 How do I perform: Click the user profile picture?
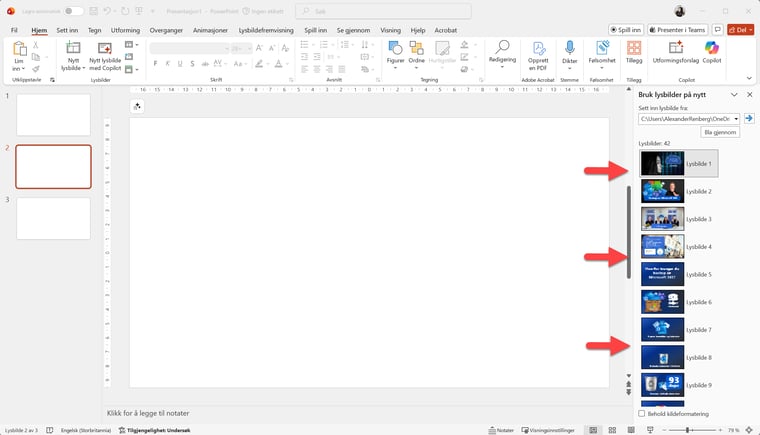[x=680, y=11]
